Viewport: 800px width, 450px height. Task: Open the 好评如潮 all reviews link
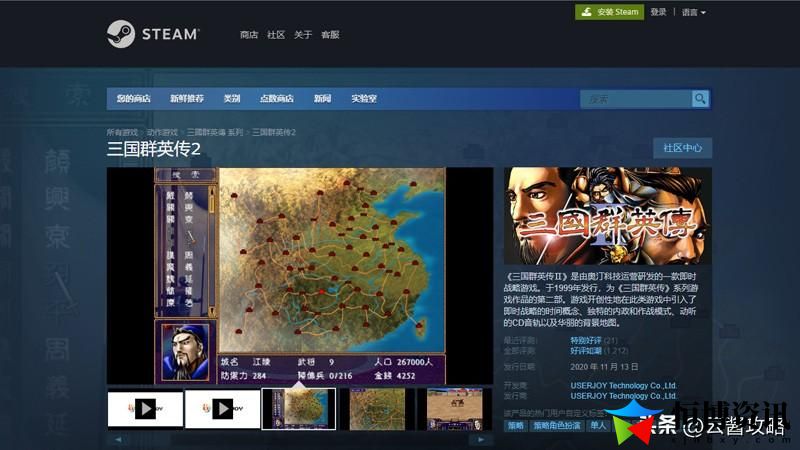(586, 351)
